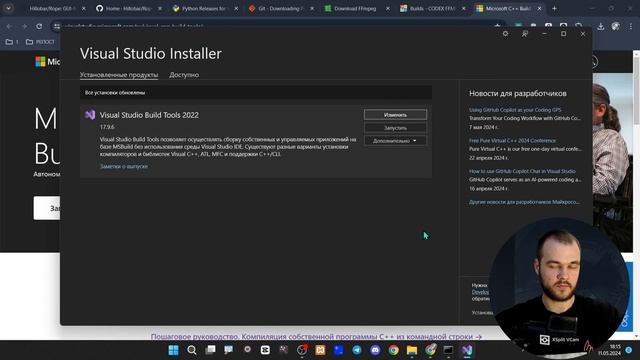Open Google Chrome from the taskbar
The width and height of the screenshot is (640, 360).
[x=393, y=350]
